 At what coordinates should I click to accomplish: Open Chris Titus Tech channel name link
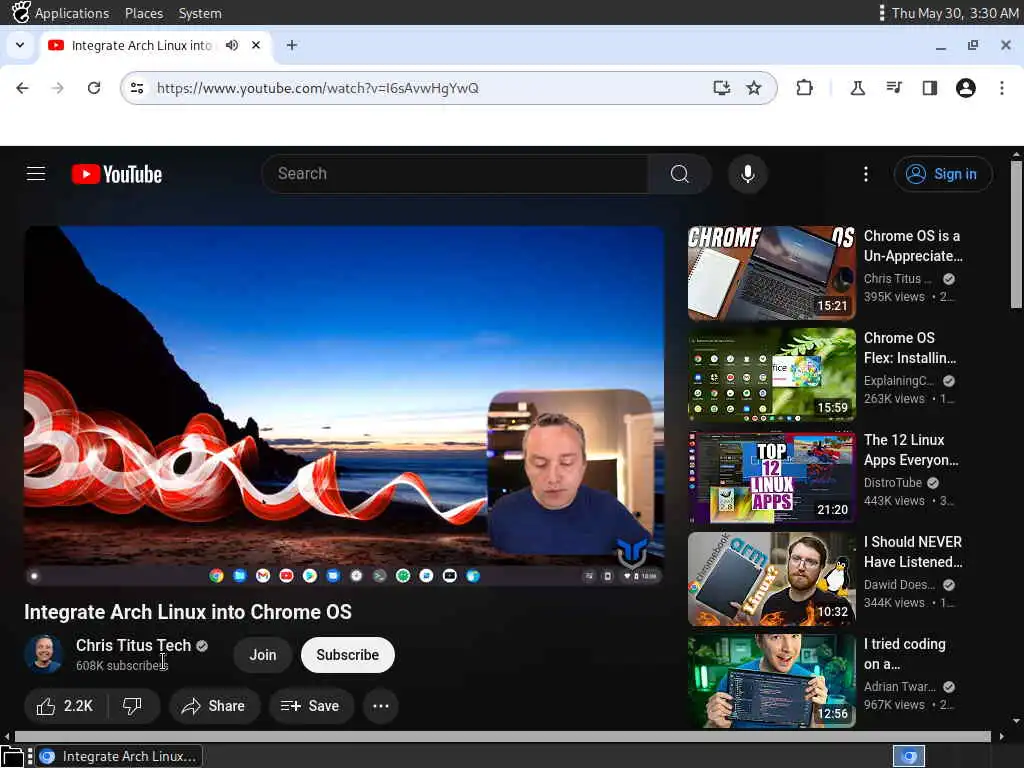(x=133, y=645)
